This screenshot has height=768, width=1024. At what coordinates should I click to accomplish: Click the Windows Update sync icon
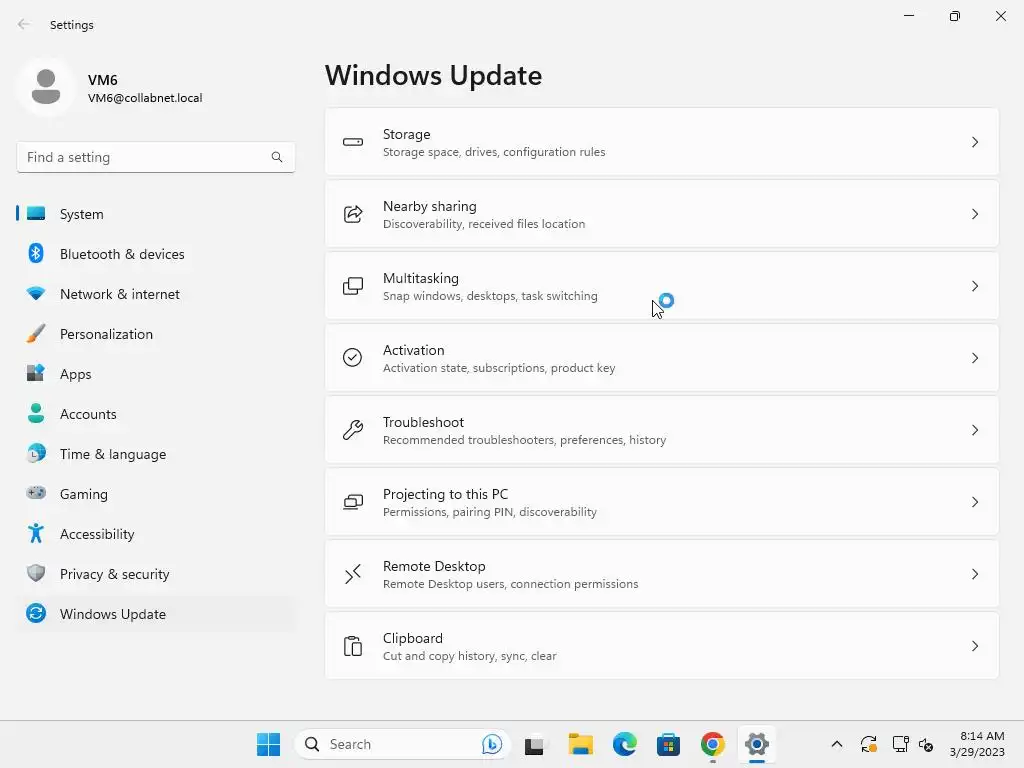36,613
